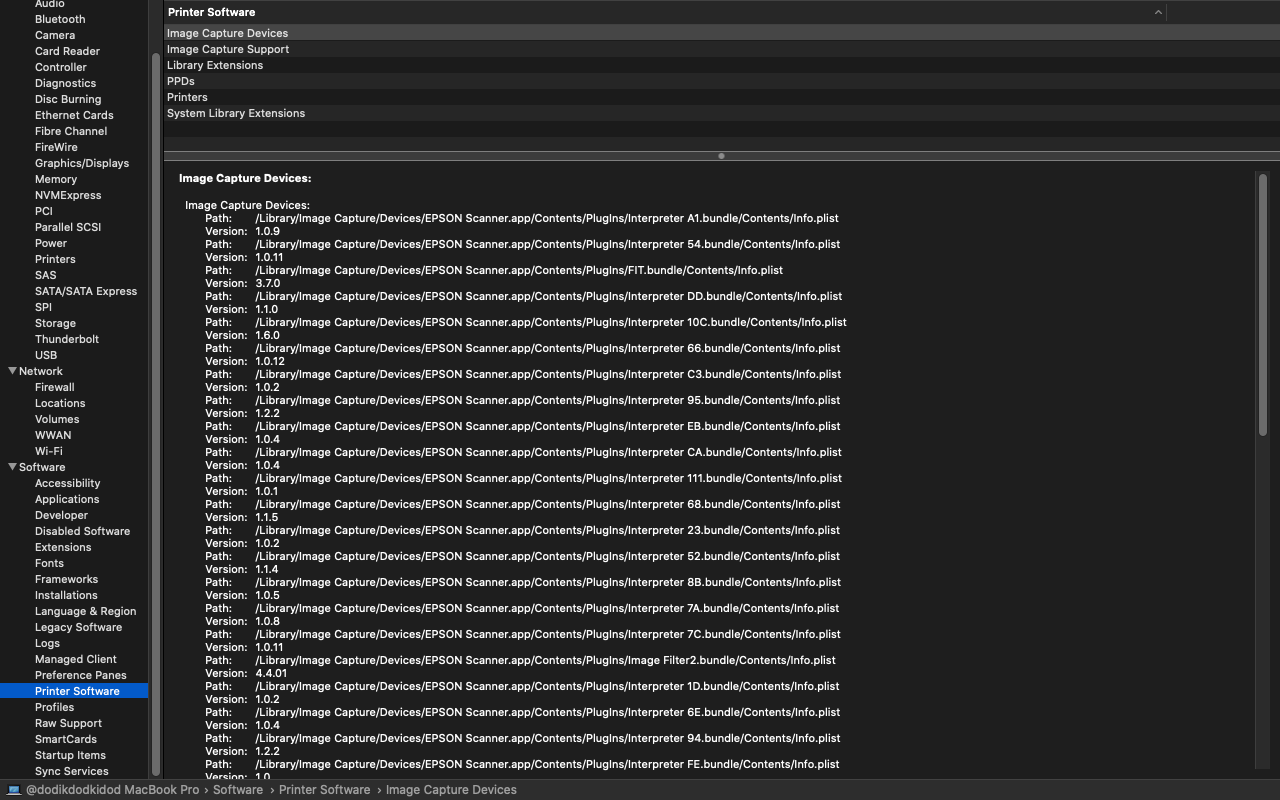Click the Printer Software column header

665,12
